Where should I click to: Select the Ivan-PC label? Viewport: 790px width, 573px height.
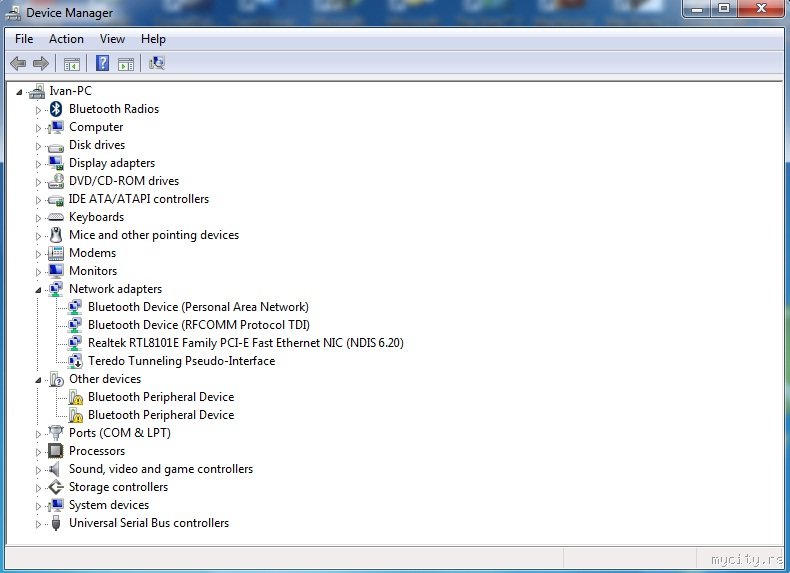point(70,91)
